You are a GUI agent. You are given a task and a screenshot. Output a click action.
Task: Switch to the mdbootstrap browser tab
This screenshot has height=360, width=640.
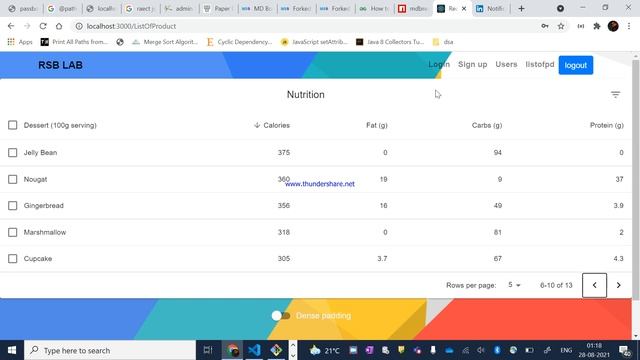[412, 9]
